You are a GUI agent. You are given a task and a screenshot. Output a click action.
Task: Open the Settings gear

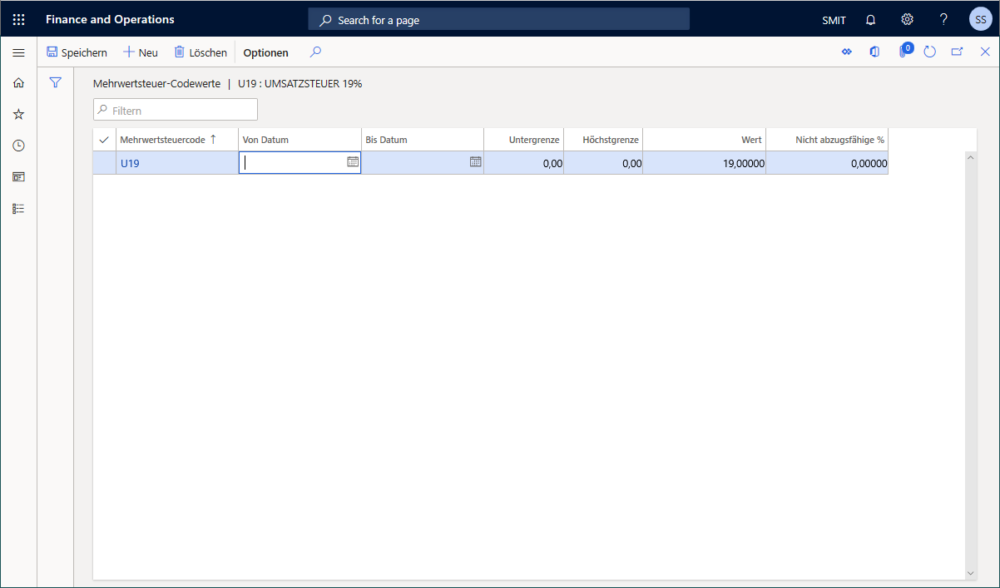click(906, 19)
